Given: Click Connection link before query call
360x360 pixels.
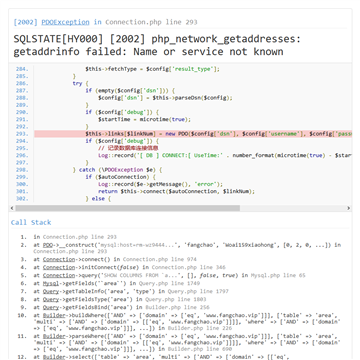Looking at the screenshot, I should point(59,275).
